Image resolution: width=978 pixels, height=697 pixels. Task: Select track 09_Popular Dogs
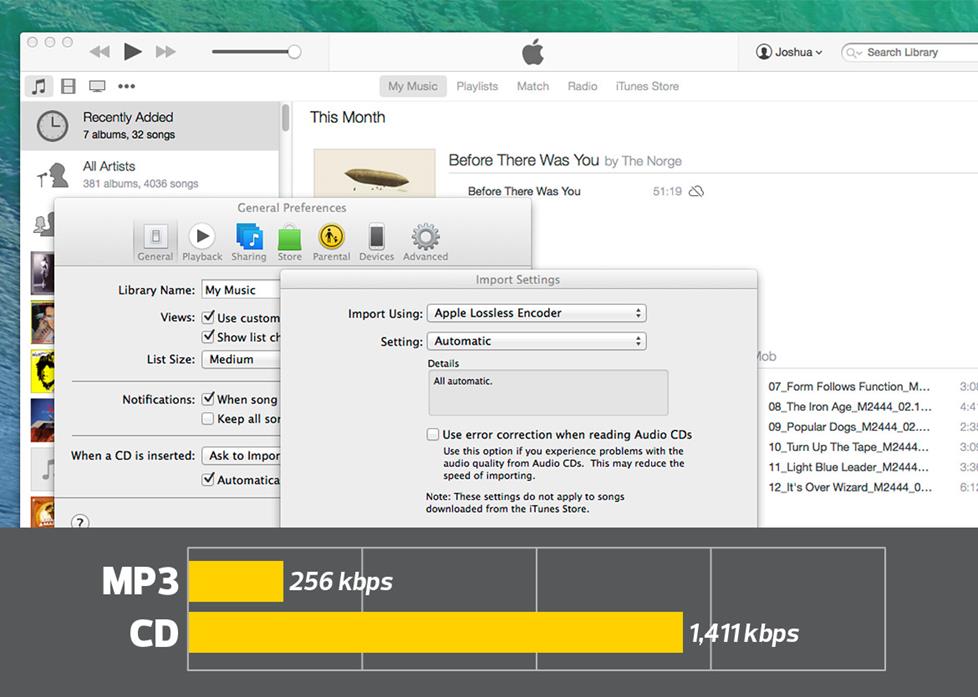tap(849, 427)
